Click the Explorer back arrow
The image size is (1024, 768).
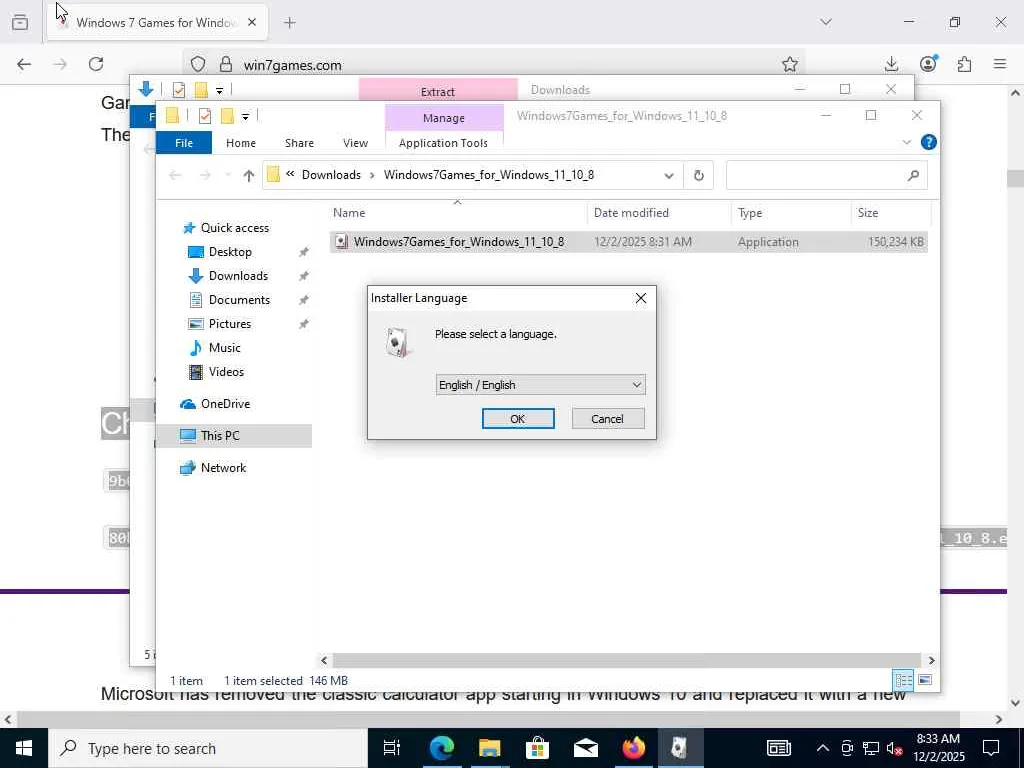pos(175,175)
